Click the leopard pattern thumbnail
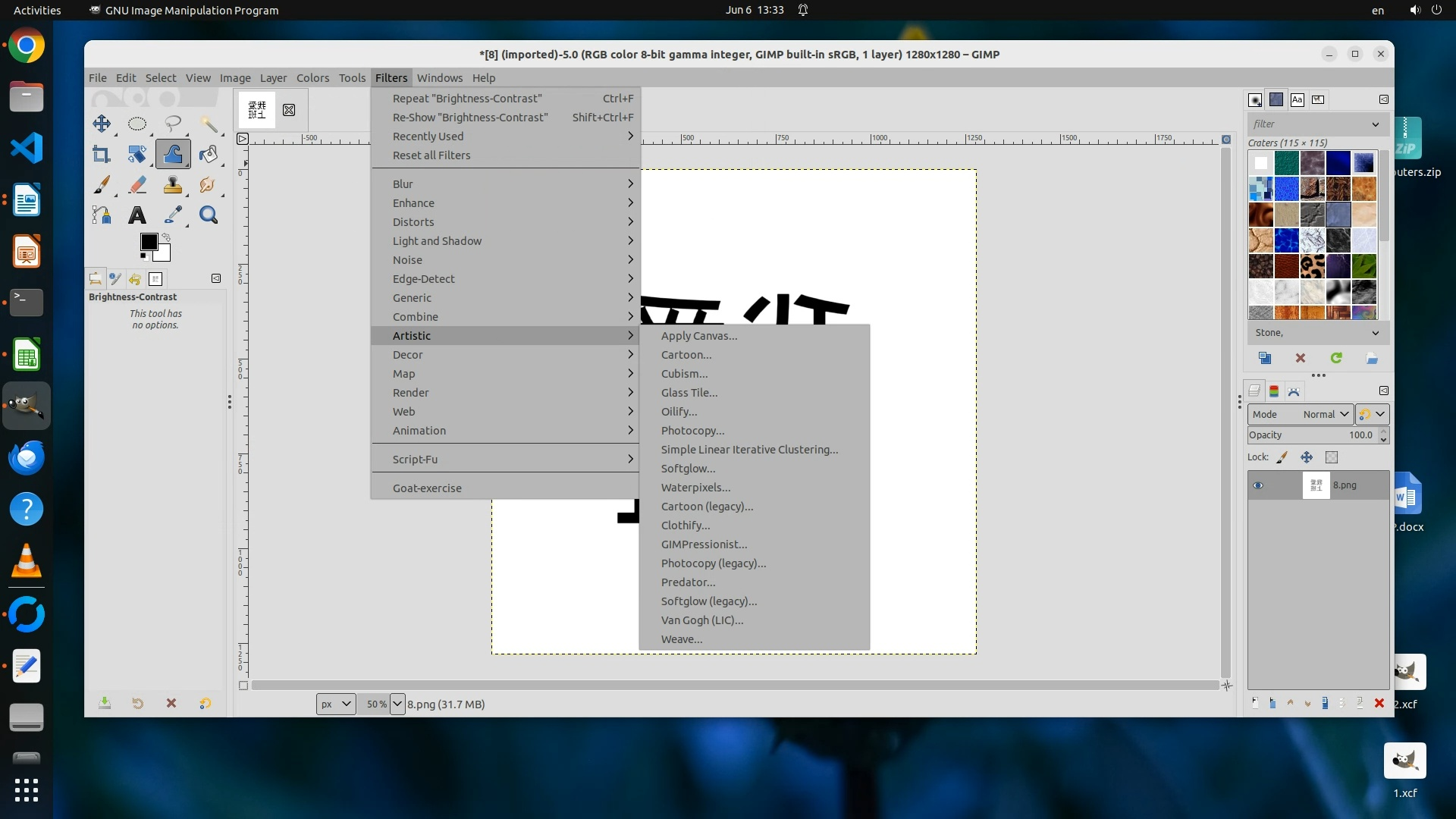1456x819 pixels. click(1312, 266)
